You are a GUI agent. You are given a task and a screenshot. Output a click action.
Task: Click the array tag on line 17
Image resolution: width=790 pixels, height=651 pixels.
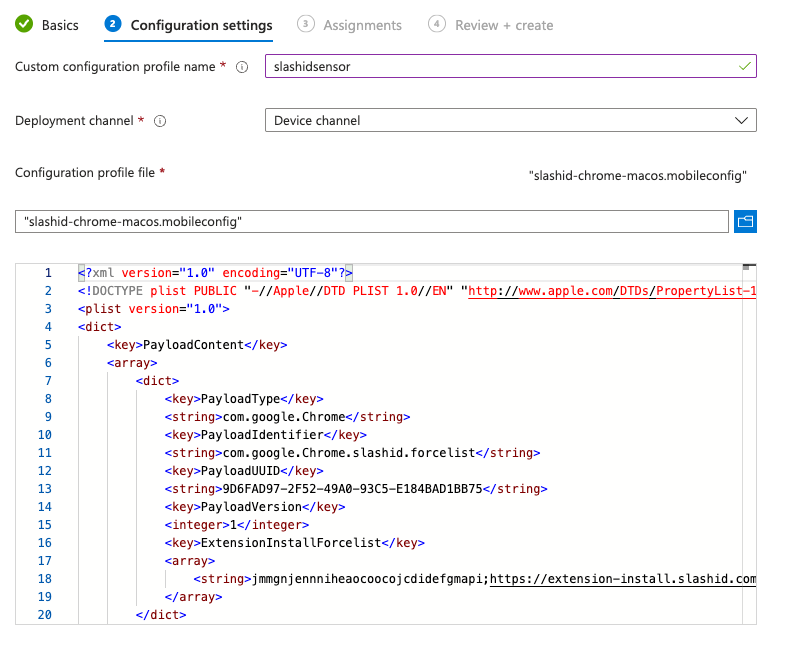tap(190, 561)
